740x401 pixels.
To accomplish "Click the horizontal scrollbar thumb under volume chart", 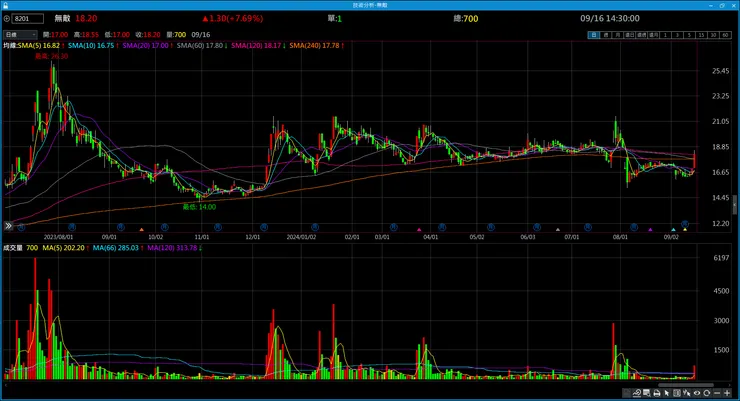I will pyautogui.click(x=686, y=385).
